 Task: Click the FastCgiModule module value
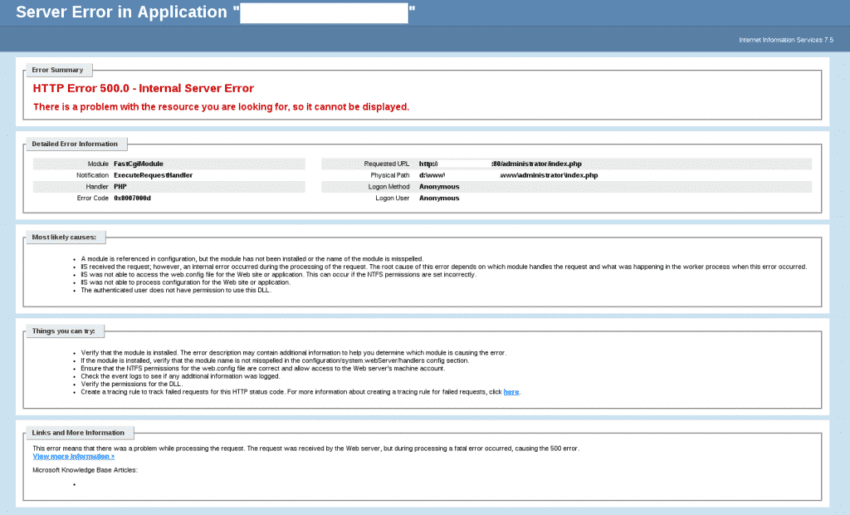click(x=138, y=163)
